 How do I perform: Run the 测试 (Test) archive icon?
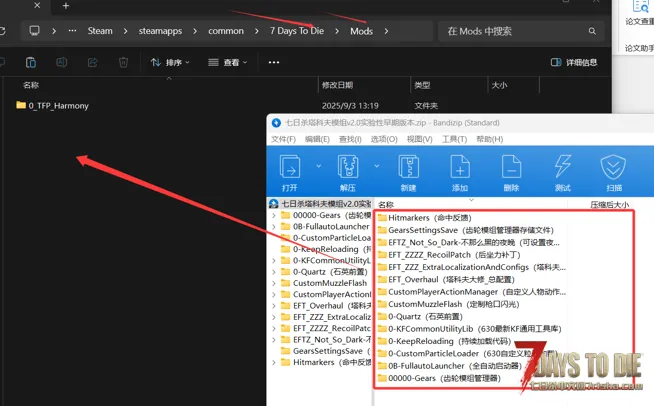pos(562,172)
